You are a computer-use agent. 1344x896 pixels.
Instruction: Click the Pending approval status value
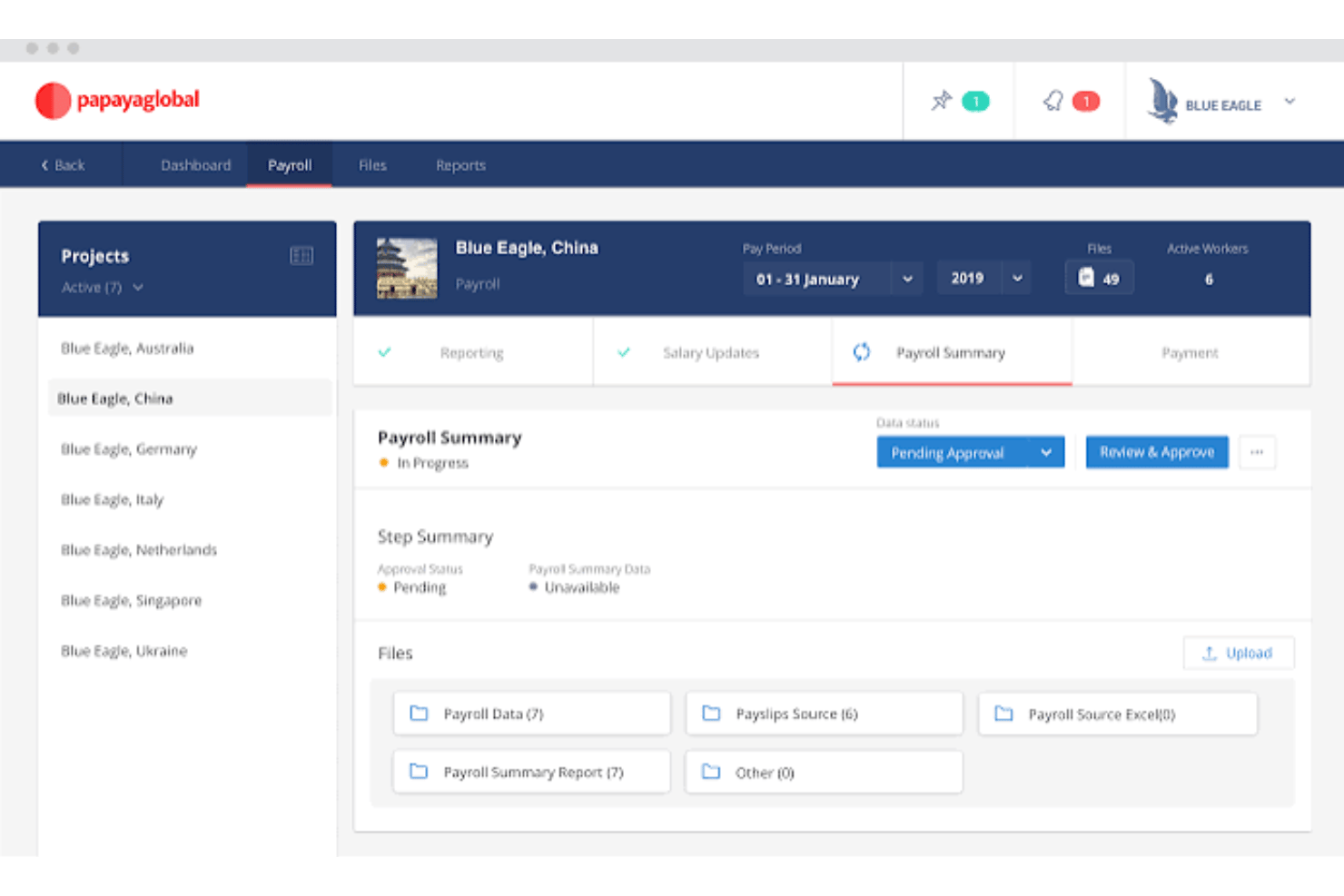point(420,587)
